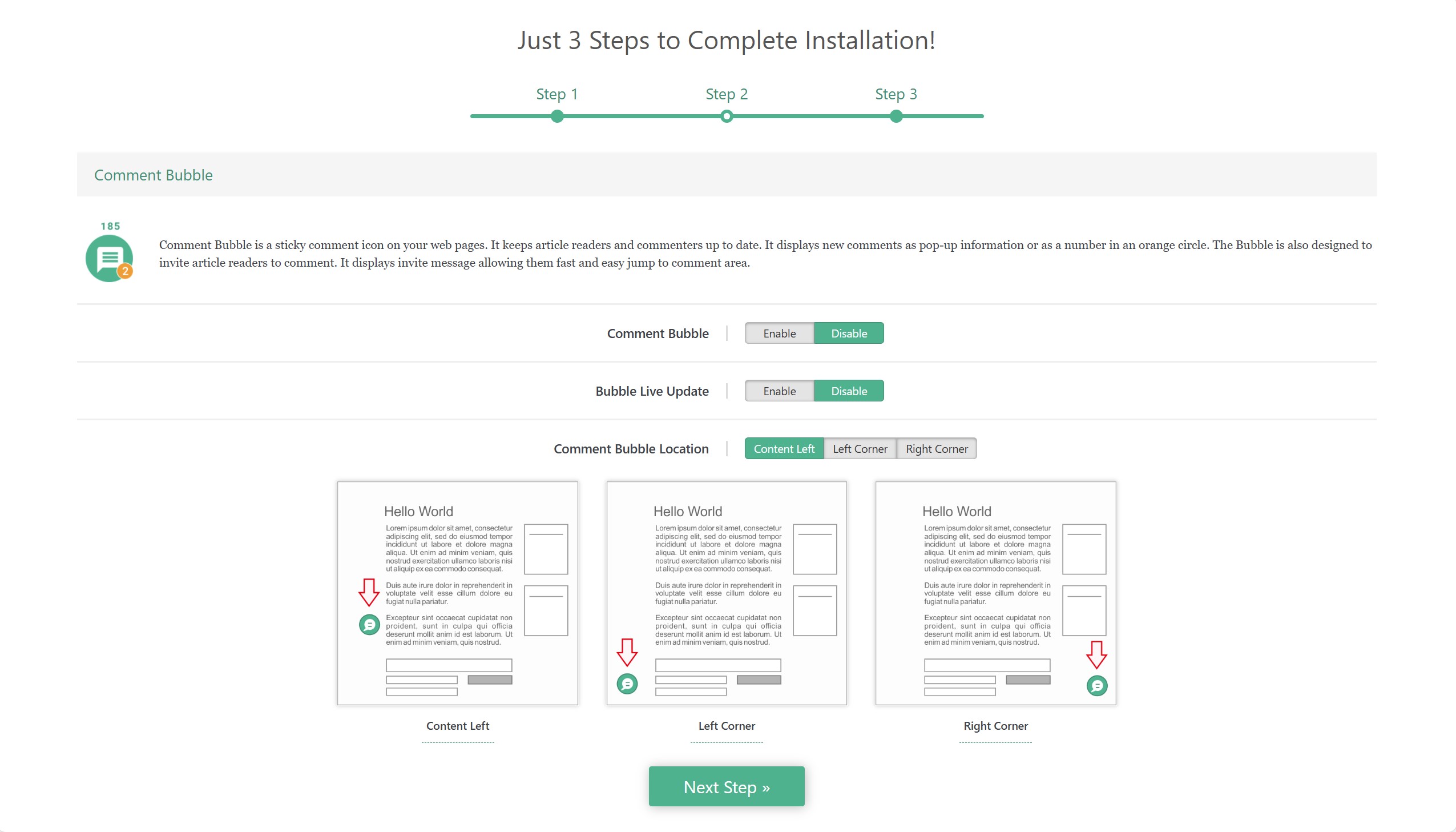Click the large Comment Bubble icon
This screenshot has height=832, width=1456.
click(x=108, y=258)
